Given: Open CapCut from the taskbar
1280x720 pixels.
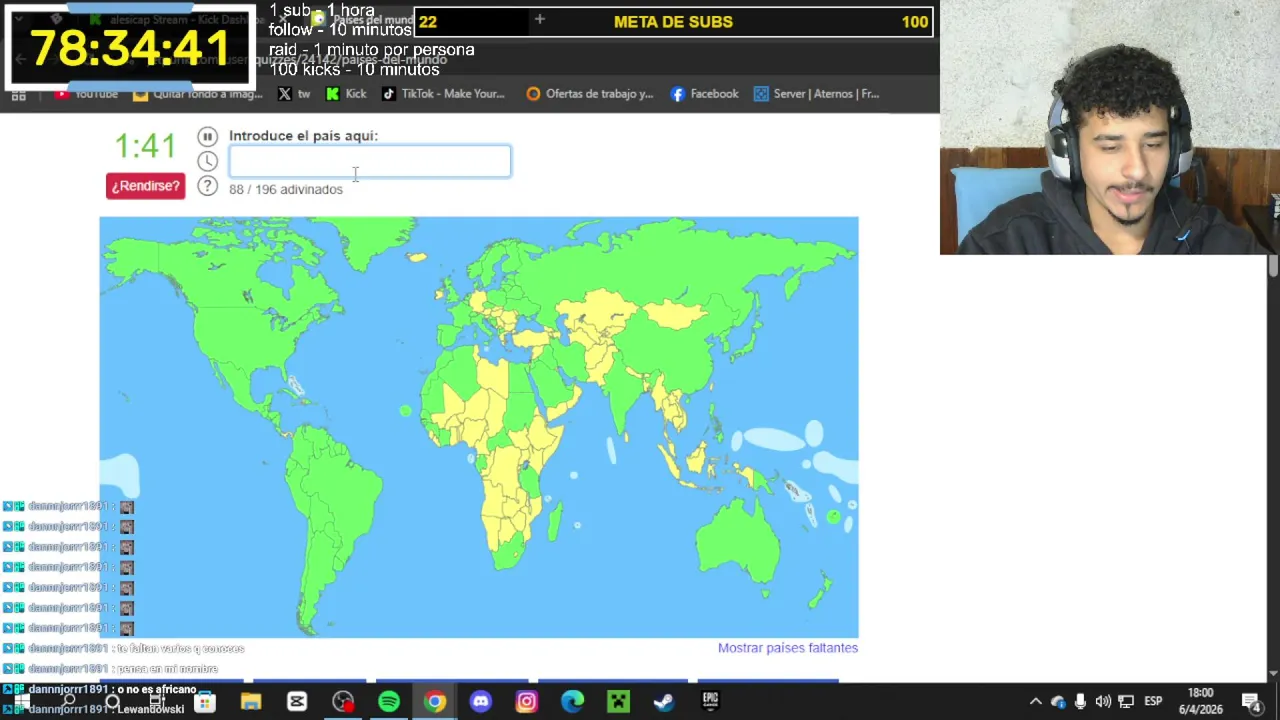Looking at the screenshot, I should click(x=297, y=702).
